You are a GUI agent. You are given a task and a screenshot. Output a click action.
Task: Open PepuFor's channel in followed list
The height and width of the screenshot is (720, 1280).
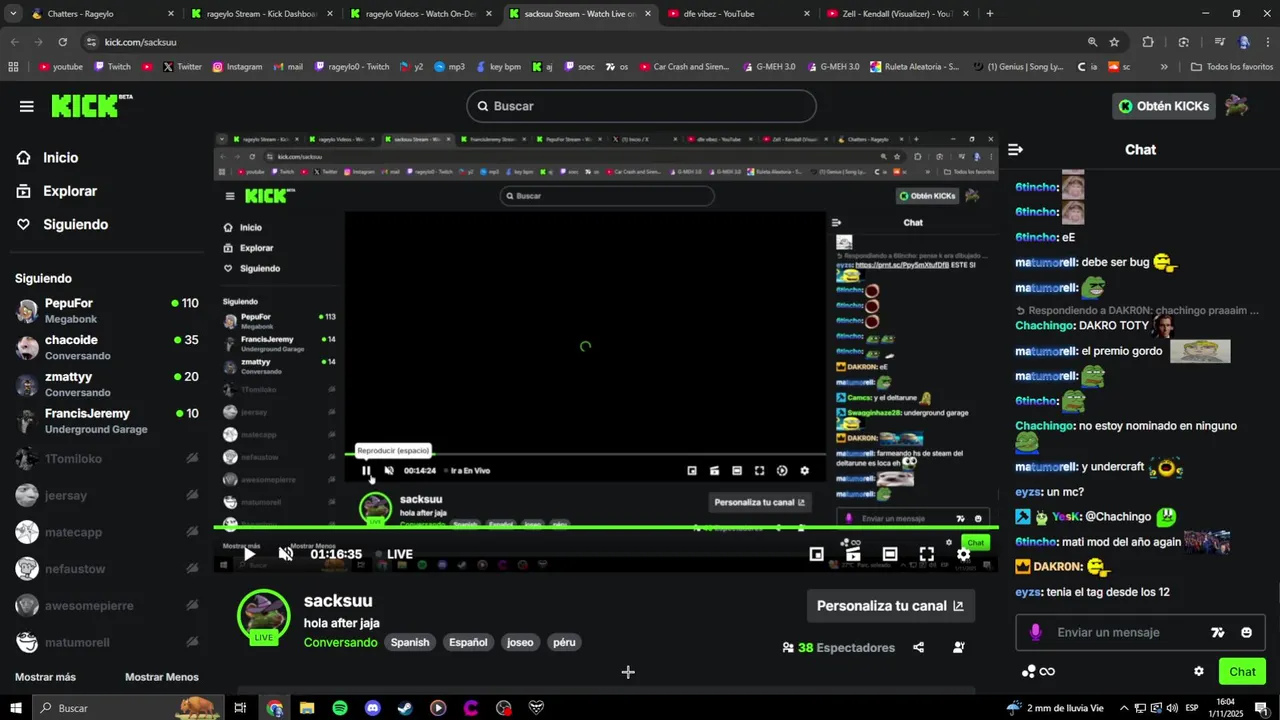pos(107,310)
